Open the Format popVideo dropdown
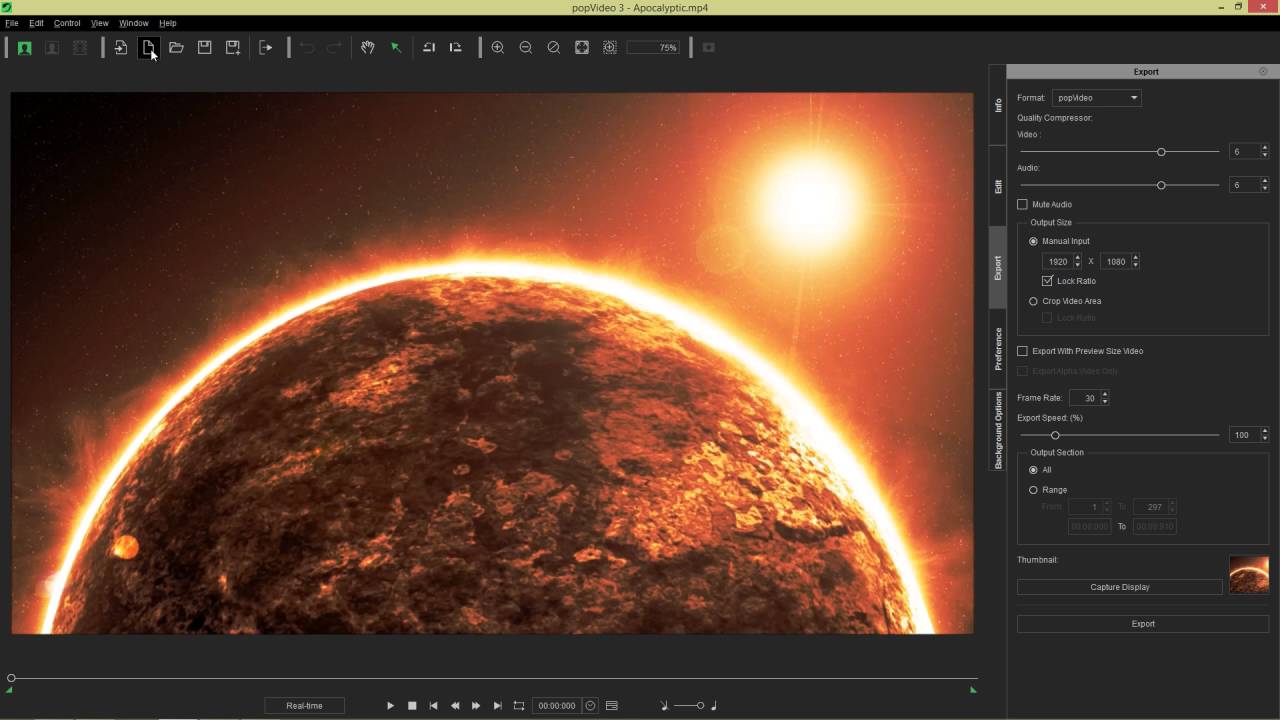Image resolution: width=1280 pixels, height=720 pixels. (x=1097, y=98)
